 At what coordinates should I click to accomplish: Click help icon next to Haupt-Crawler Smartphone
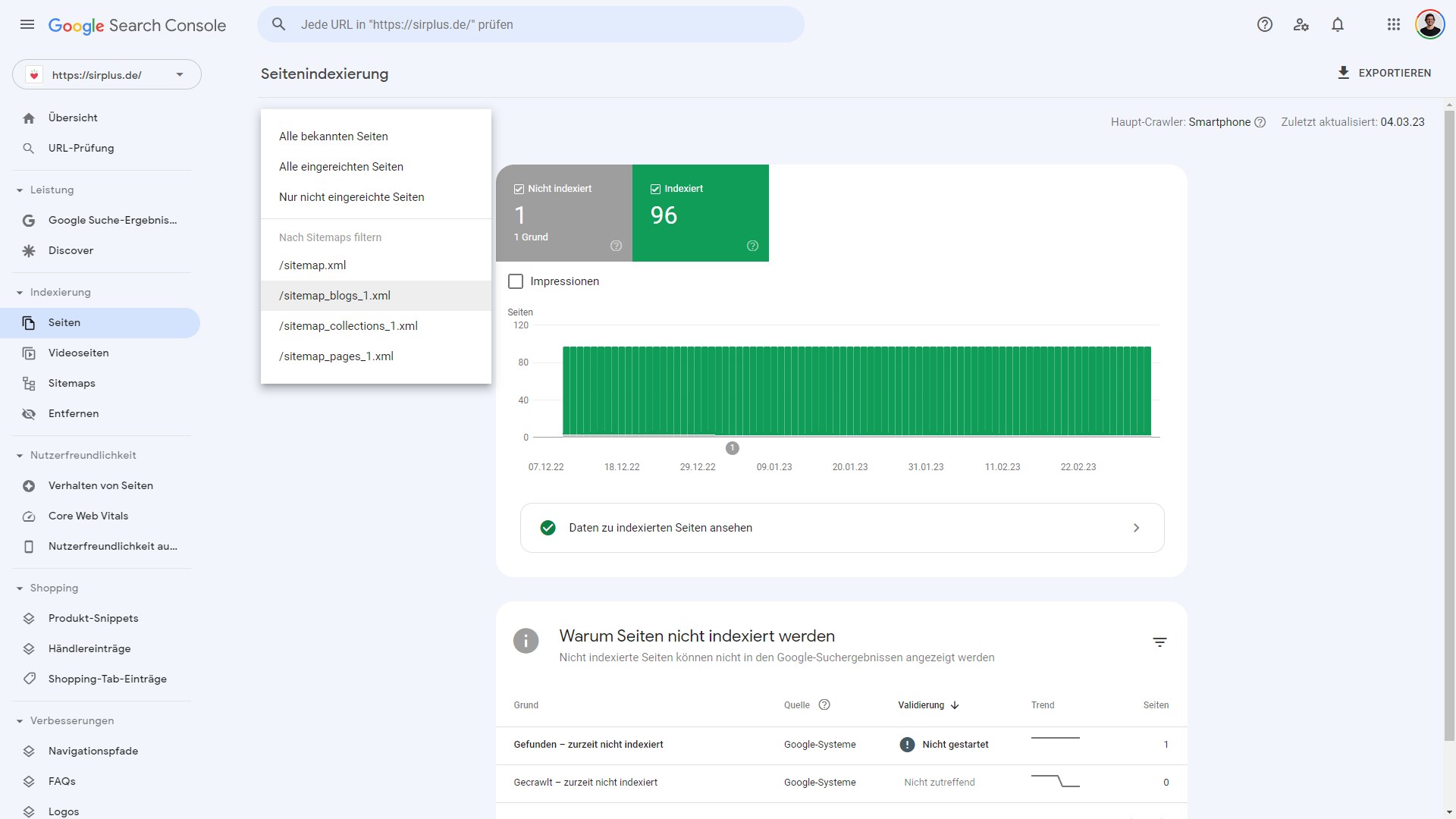(x=1260, y=122)
